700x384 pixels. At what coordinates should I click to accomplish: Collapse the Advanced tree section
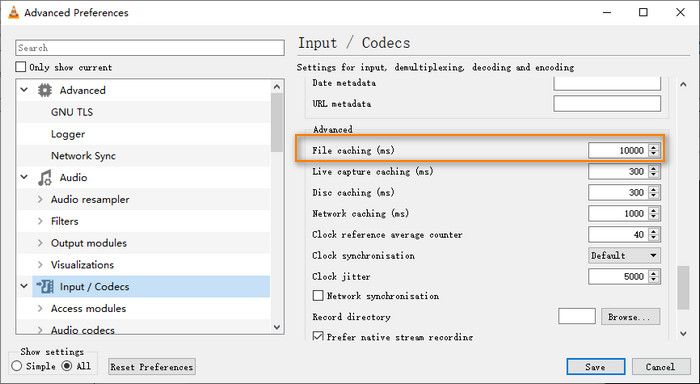pyautogui.click(x=24, y=90)
